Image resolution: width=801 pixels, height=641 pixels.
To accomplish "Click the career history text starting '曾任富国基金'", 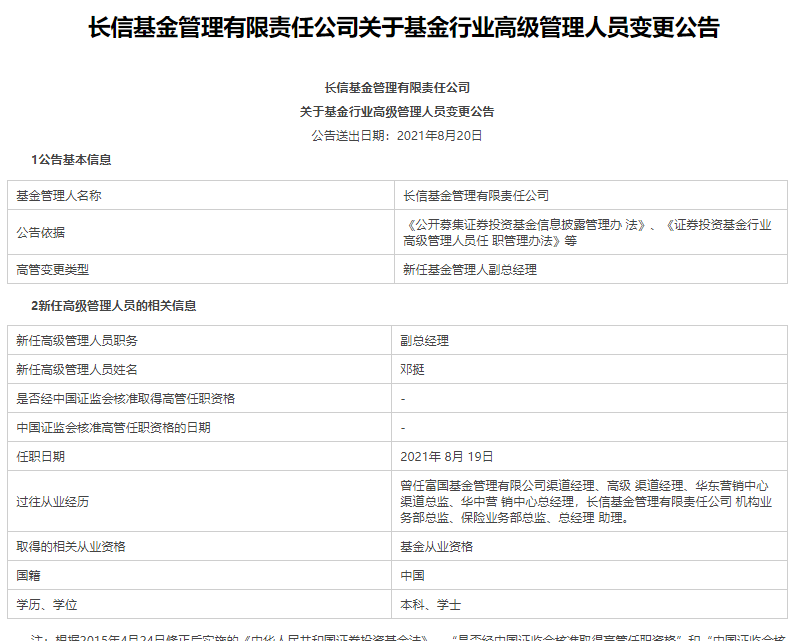I will click(x=586, y=501).
